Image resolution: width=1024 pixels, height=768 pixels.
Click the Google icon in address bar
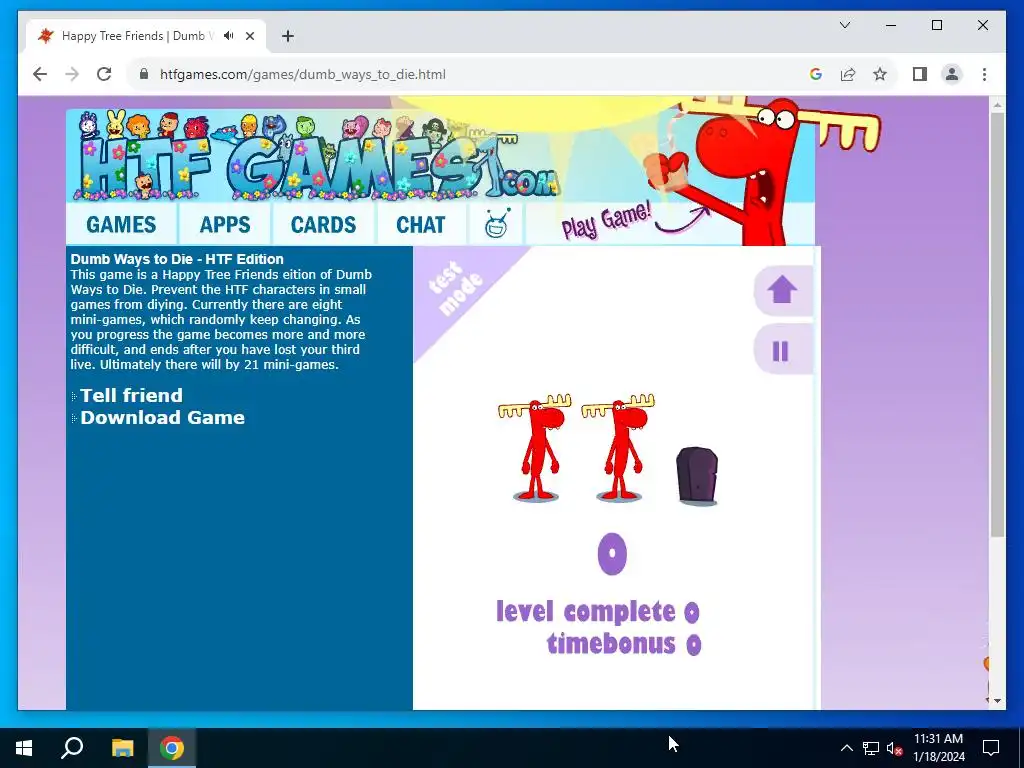tap(816, 74)
